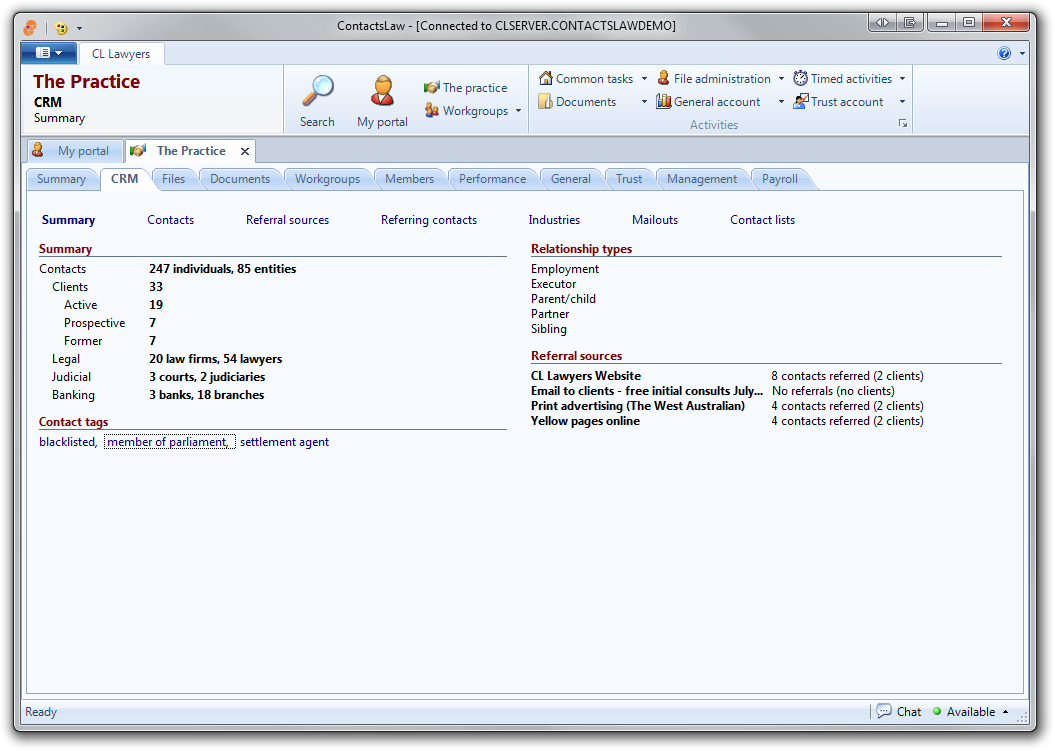The height and width of the screenshot is (751, 1055).
Task: Open the quick access toolbar dropdown arrow
Action: tap(79, 28)
